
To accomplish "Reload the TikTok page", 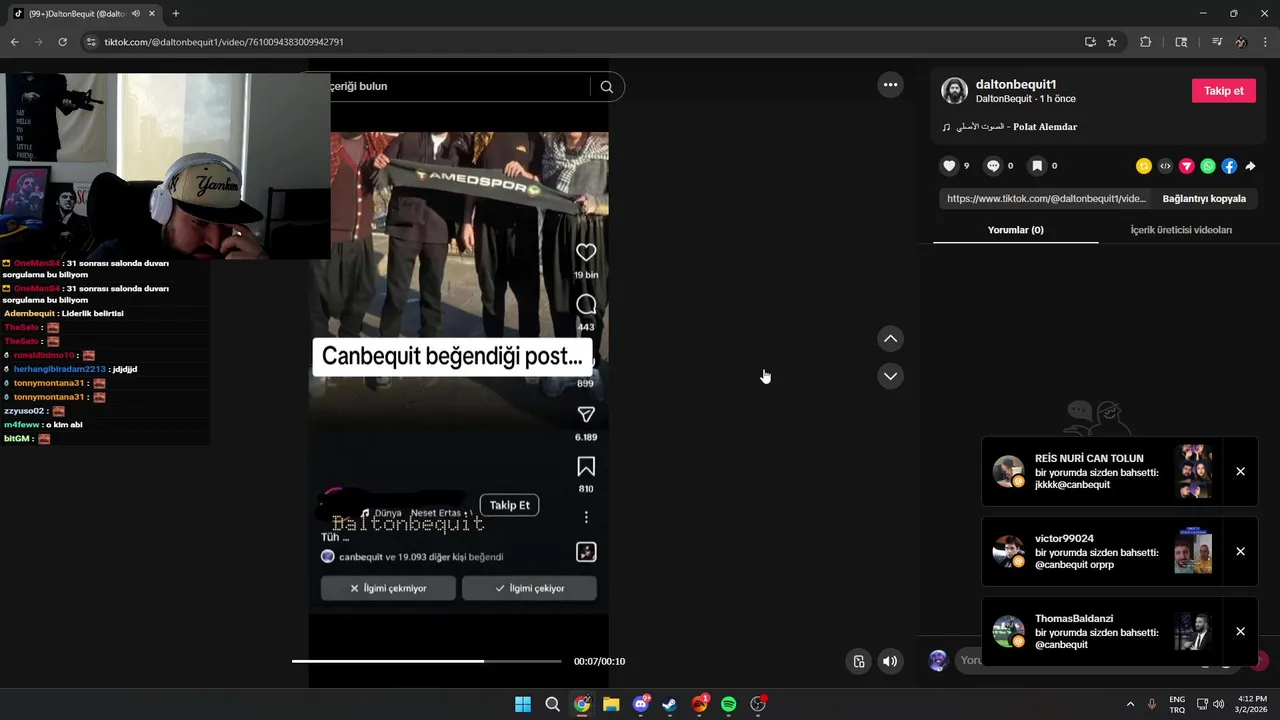I will point(62,42).
